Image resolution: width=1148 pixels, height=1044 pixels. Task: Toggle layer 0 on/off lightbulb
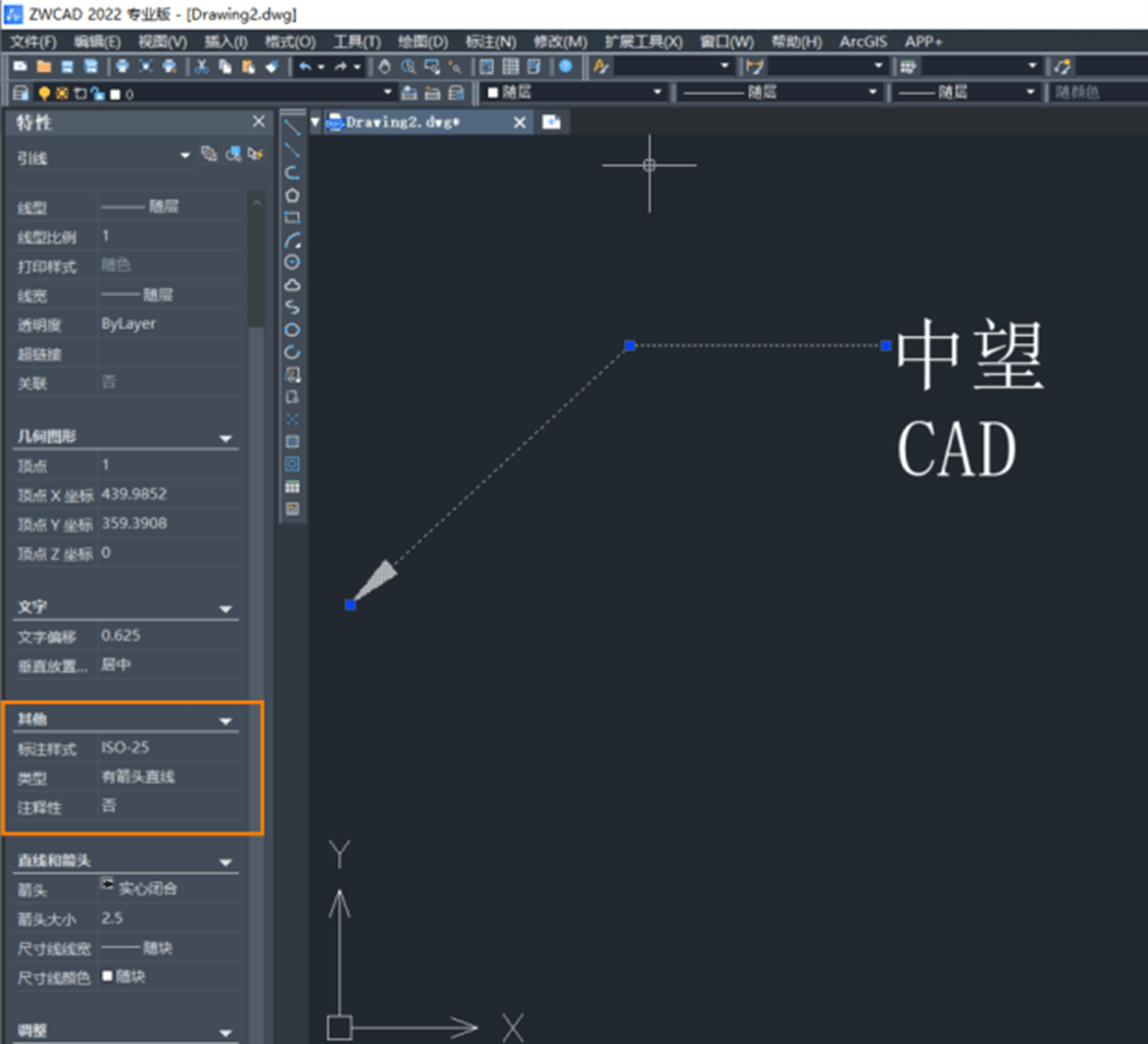tap(44, 93)
